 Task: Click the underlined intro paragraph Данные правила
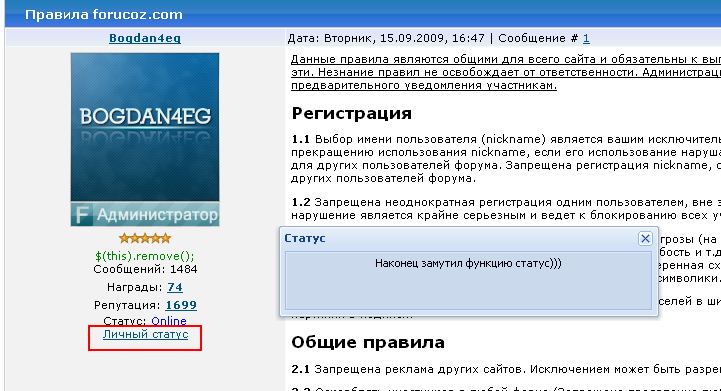[506, 72]
